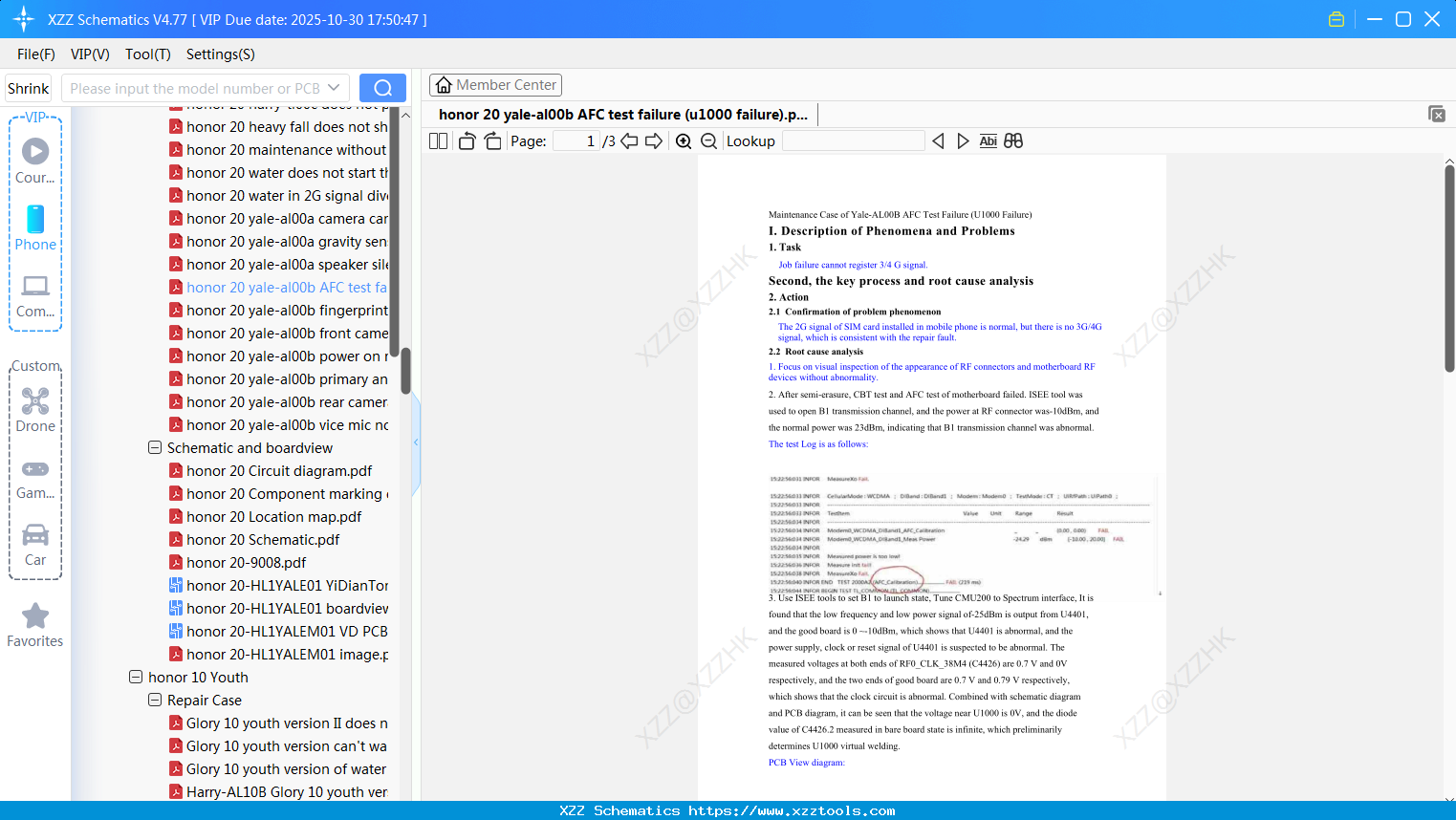1456x820 pixels.
Task: Open honor 20 yale-al00a gravity sensor case
Action: point(279,242)
